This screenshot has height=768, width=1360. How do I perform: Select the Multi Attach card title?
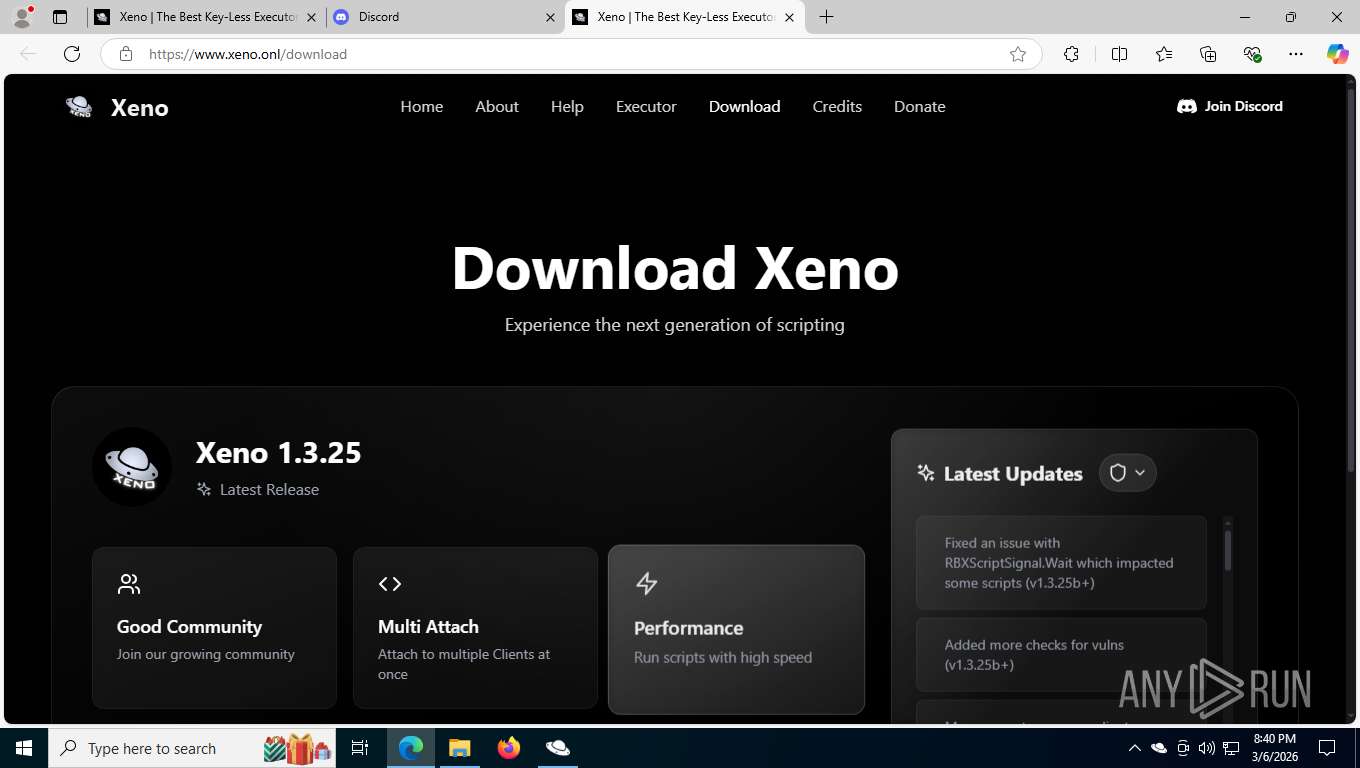pos(428,627)
